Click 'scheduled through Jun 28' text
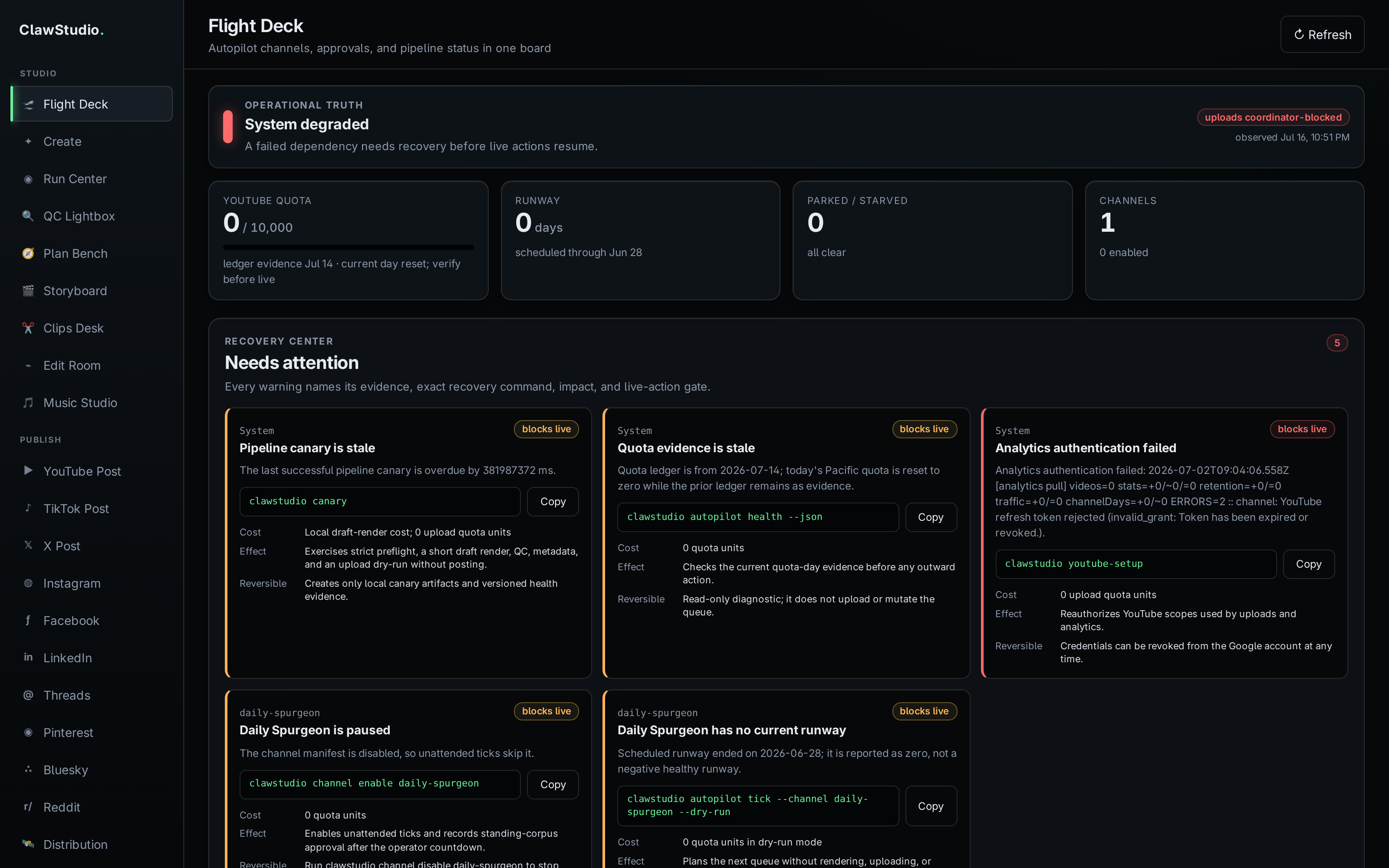This screenshot has height=868, width=1389. (x=578, y=253)
